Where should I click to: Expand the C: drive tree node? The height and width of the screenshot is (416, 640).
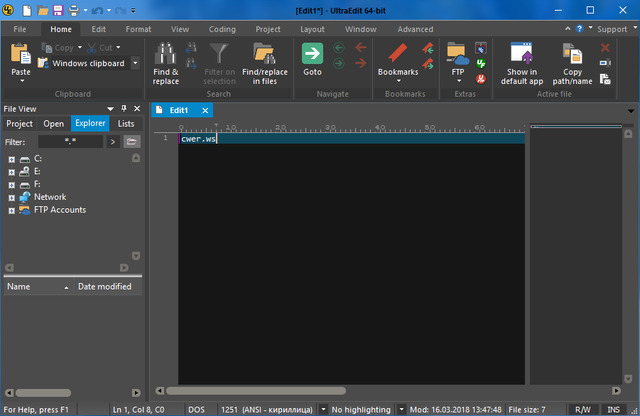pos(11,159)
